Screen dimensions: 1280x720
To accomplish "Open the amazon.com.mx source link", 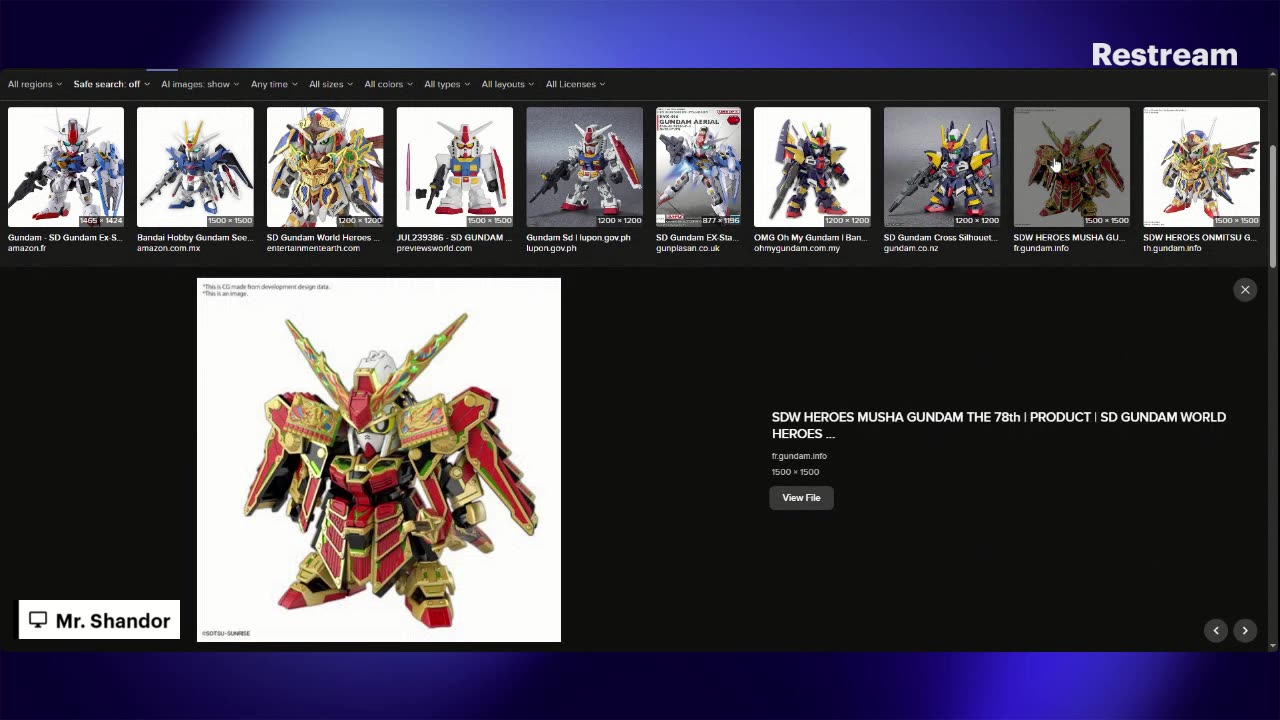I will pyautogui.click(x=169, y=248).
